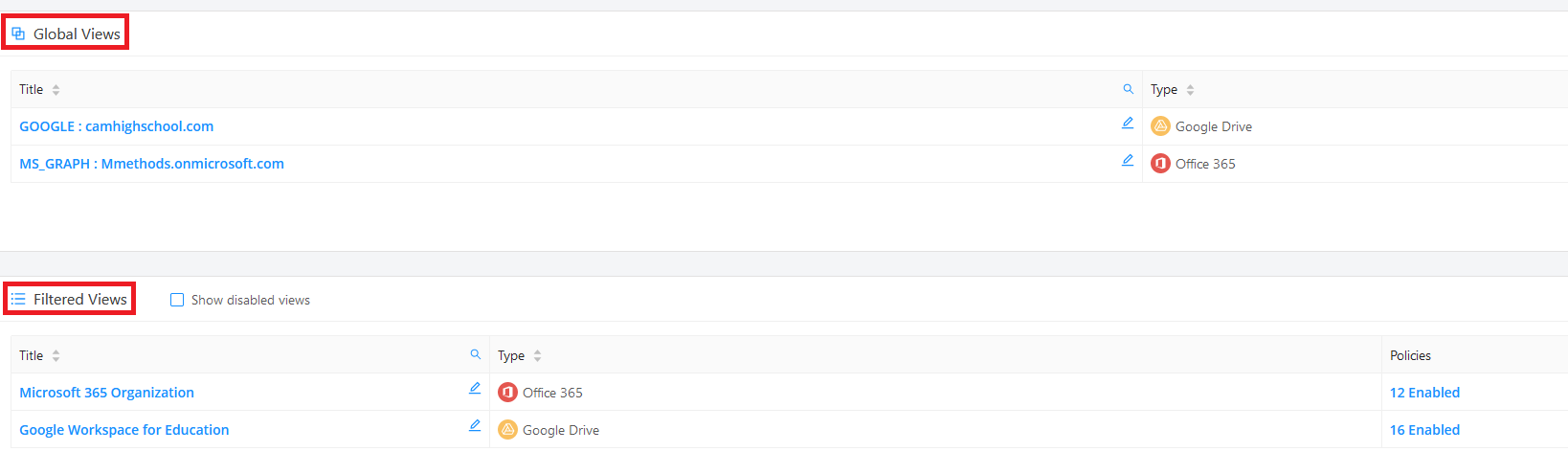Viewport: 1568px width, 452px height.
Task: Click the Filtered Views list icon
Action: tap(18, 300)
